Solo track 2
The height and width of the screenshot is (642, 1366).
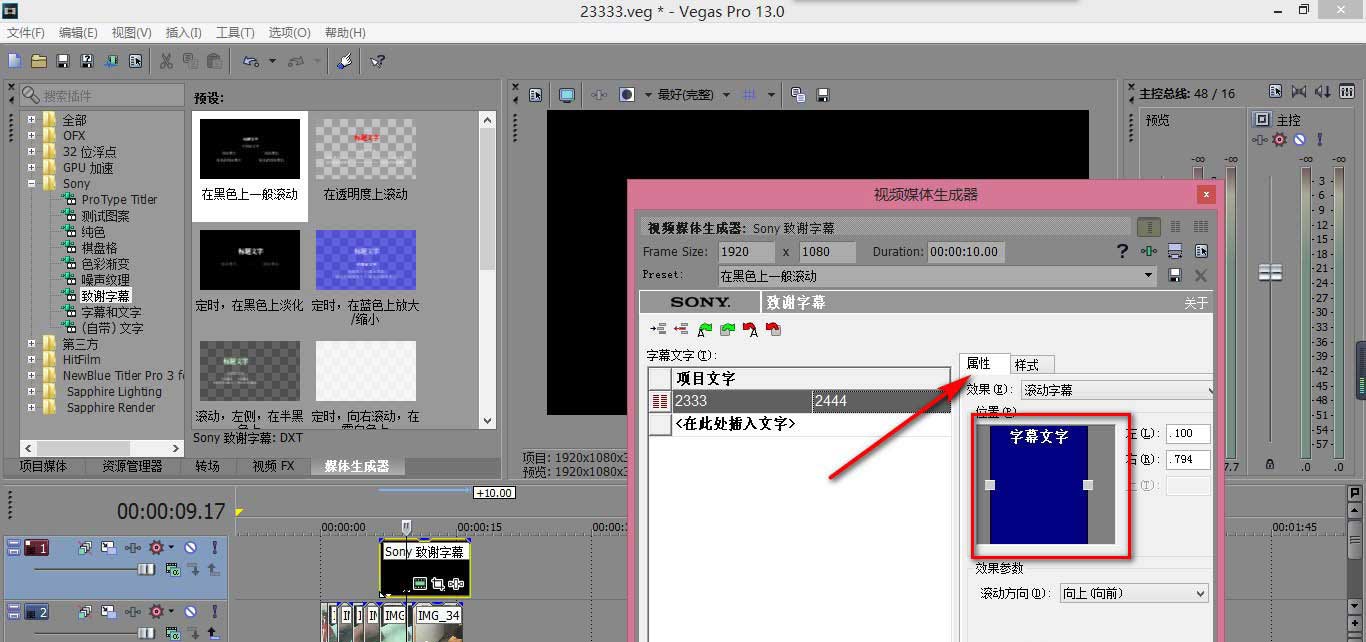214,612
